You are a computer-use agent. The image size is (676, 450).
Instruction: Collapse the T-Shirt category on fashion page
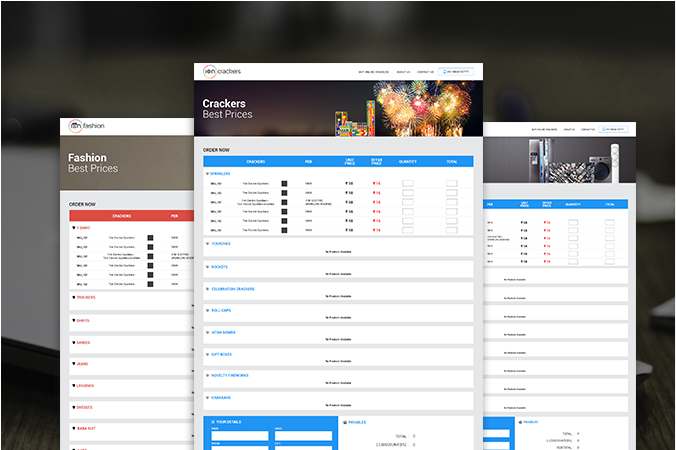click(81, 228)
